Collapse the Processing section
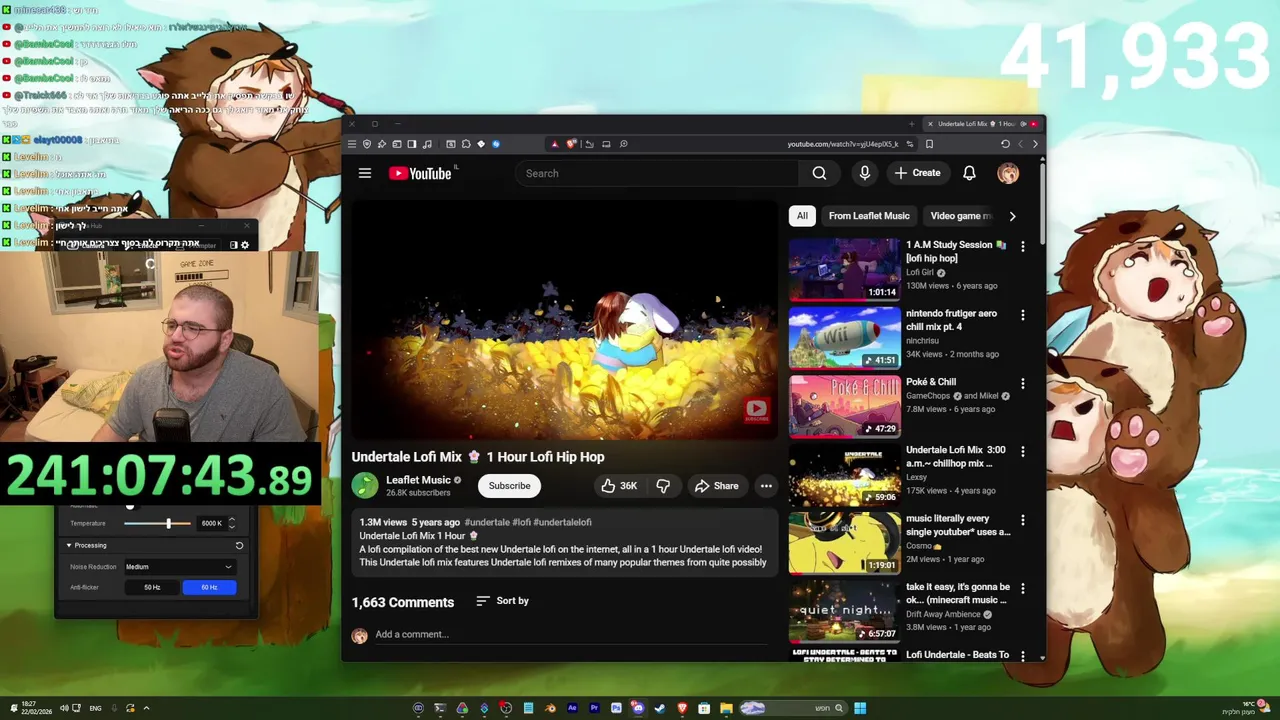 pos(69,545)
